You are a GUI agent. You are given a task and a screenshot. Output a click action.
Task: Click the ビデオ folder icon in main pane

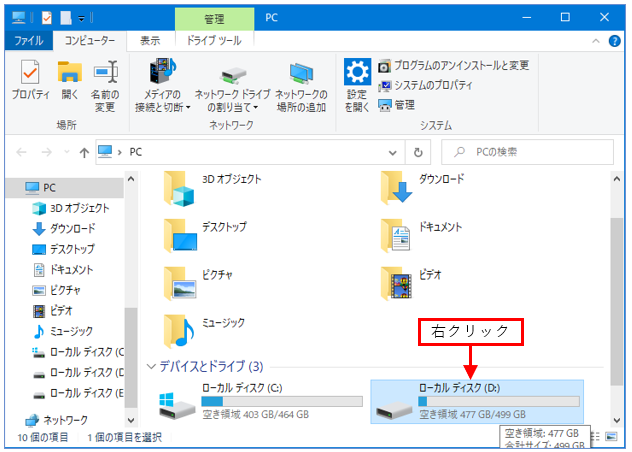397,283
